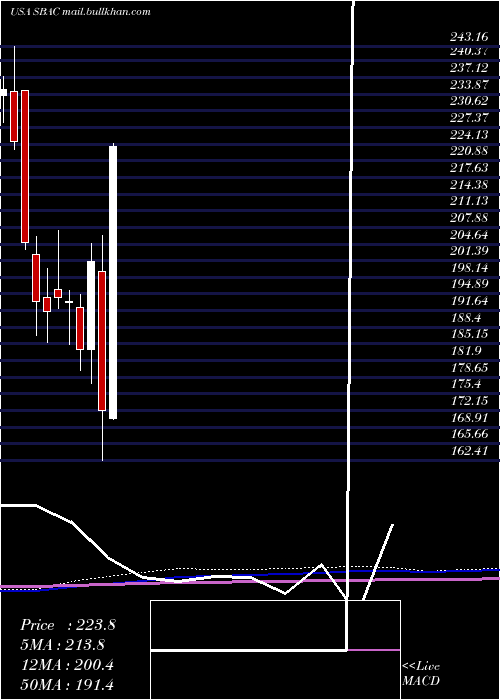500x700 pixels.
Task: Click the '50MA : 191.4' readout
Action: click(69, 685)
